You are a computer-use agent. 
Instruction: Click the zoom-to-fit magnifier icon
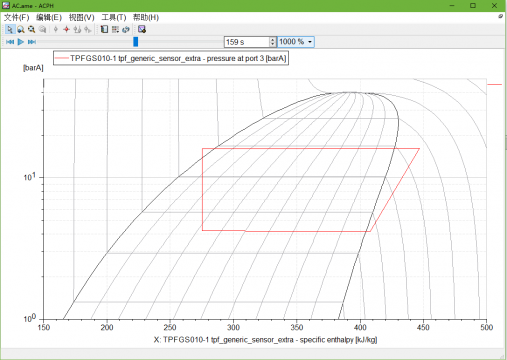(x=31, y=29)
